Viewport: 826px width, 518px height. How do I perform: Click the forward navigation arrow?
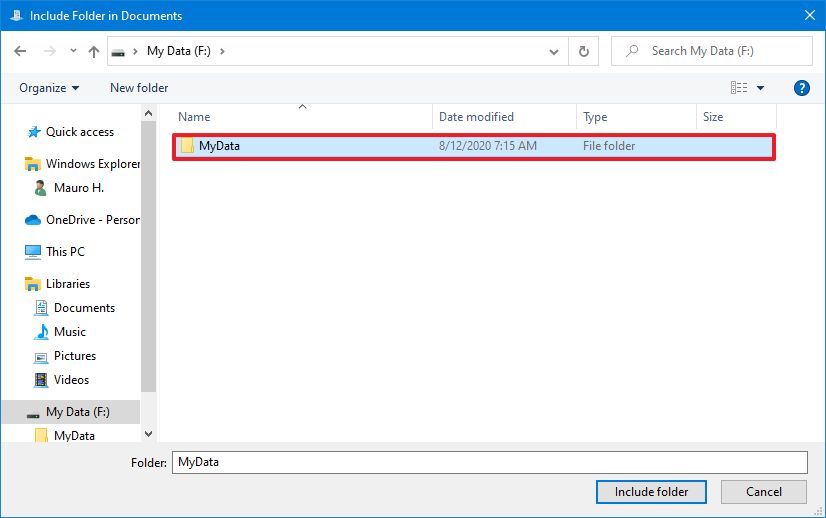50,51
